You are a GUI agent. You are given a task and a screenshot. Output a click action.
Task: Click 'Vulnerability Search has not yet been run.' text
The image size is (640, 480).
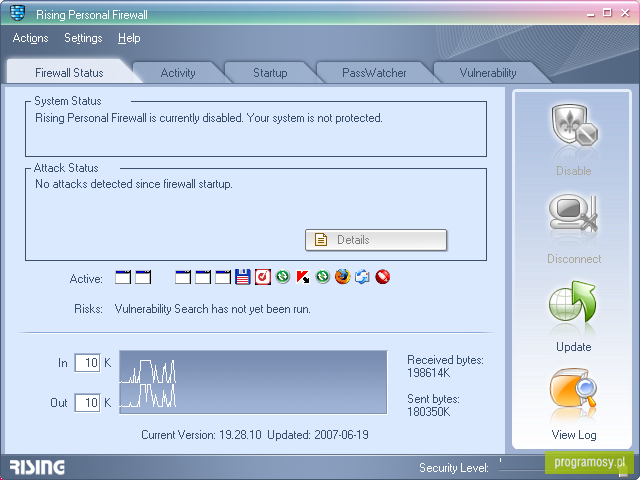(x=213, y=309)
